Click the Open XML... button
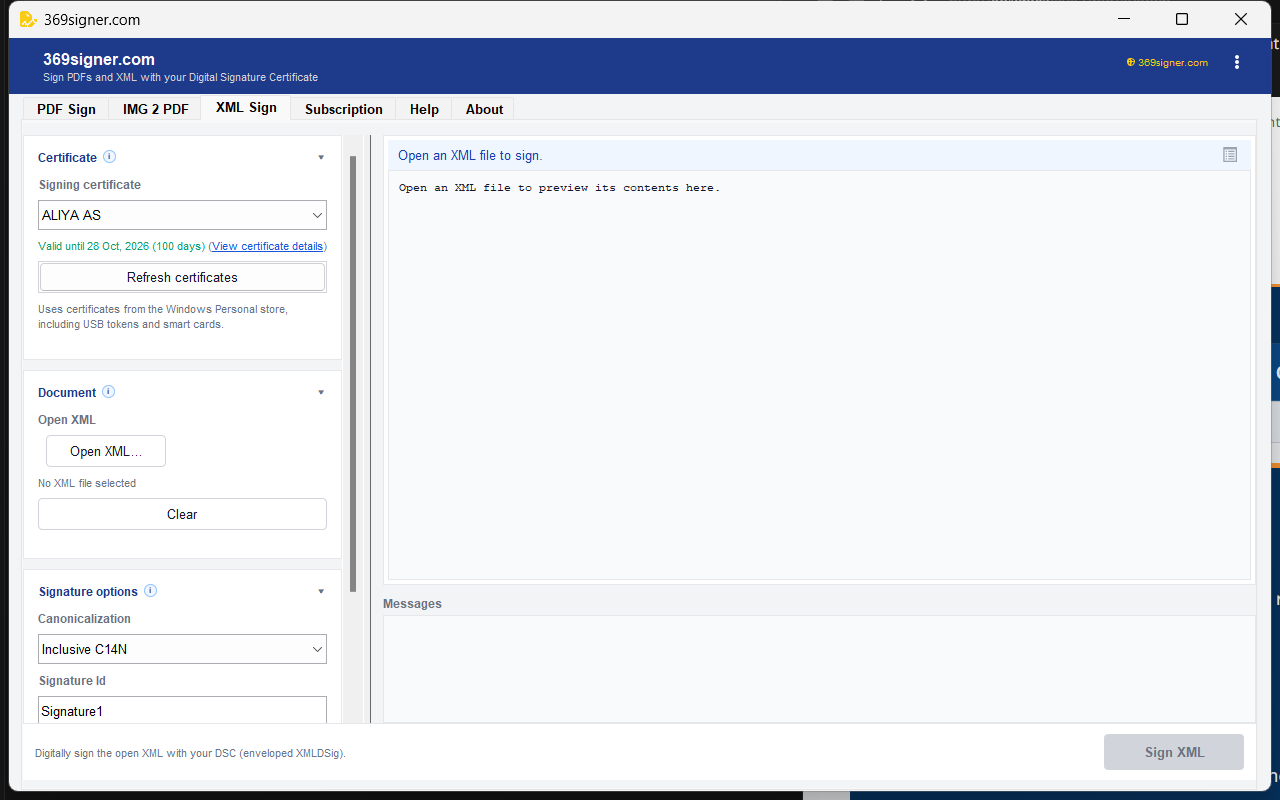Image resolution: width=1280 pixels, height=800 pixels. coord(106,451)
